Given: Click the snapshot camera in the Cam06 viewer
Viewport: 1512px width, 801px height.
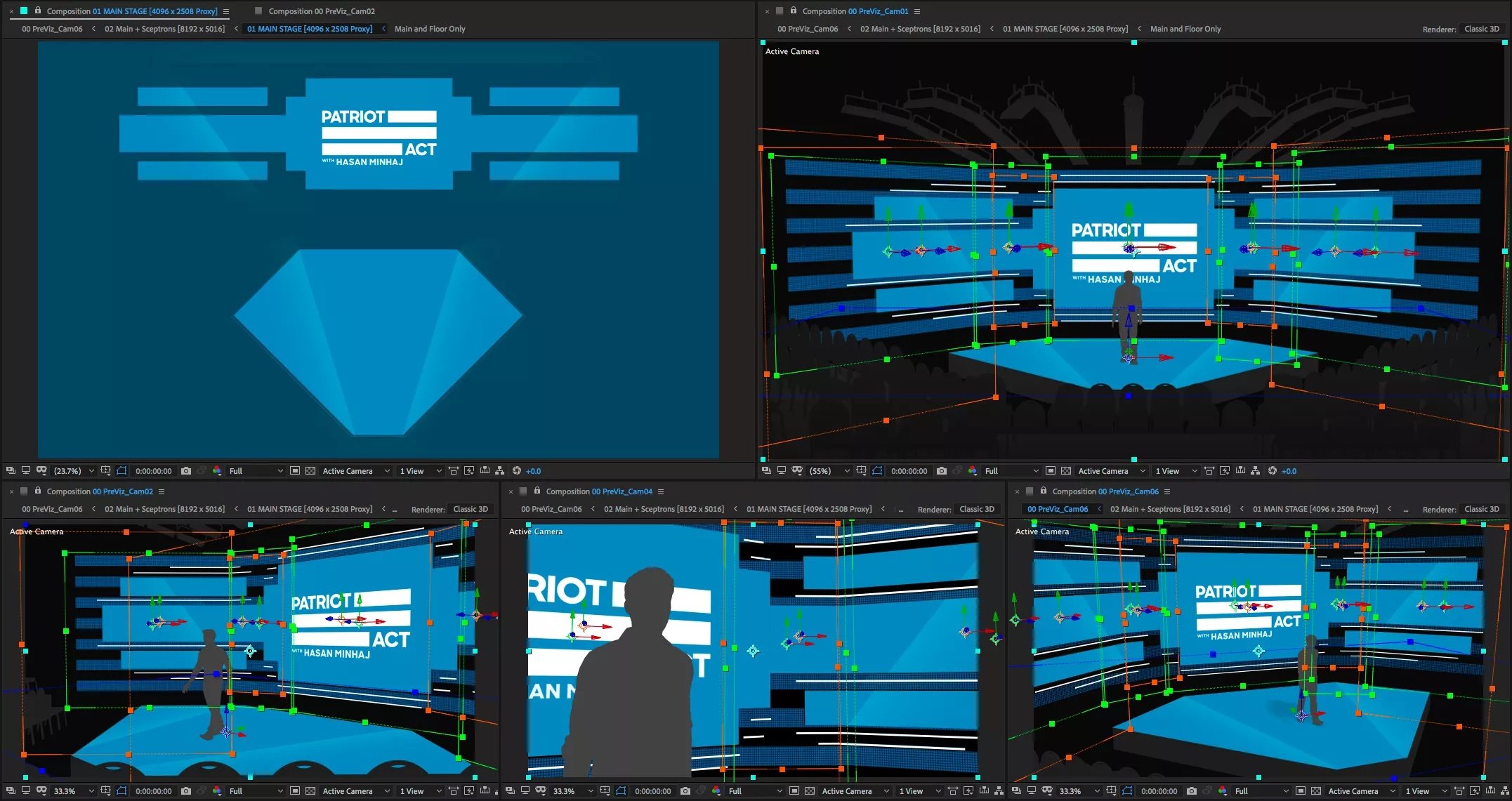Looking at the screenshot, I should [1191, 791].
